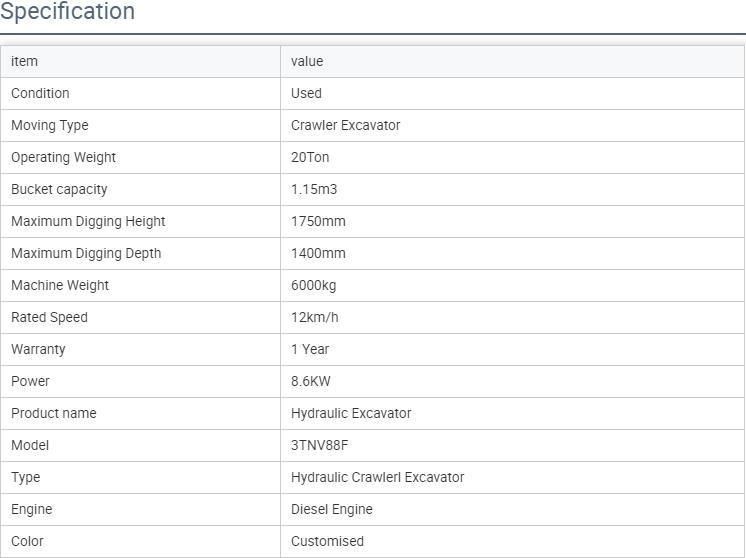Click the Condition row label
746x558 pixels.
coord(40,93)
